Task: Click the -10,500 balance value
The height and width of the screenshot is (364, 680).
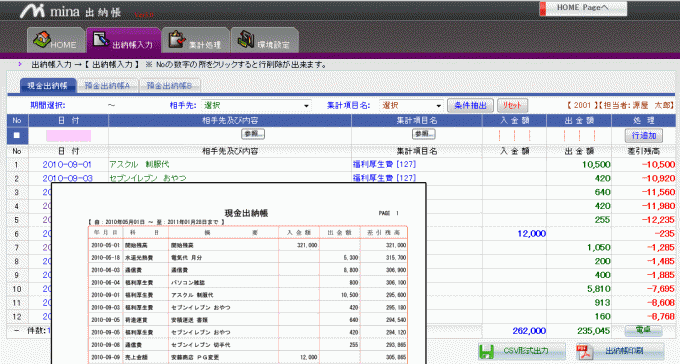Action: [658, 165]
